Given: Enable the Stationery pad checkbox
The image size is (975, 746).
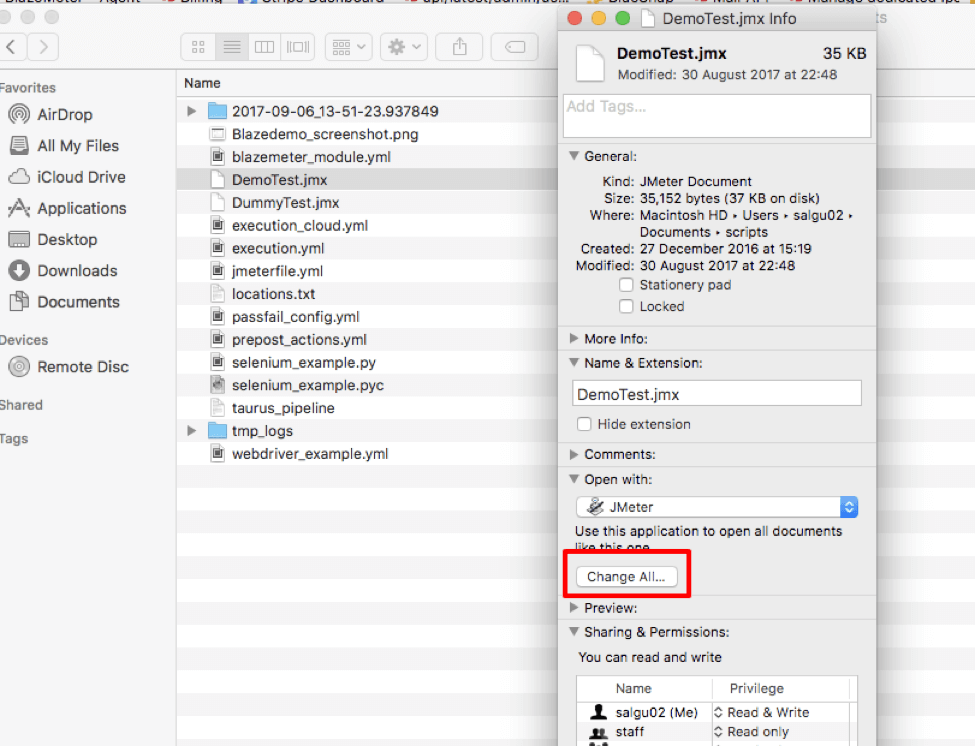Looking at the screenshot, I should (x=626, y=285).
